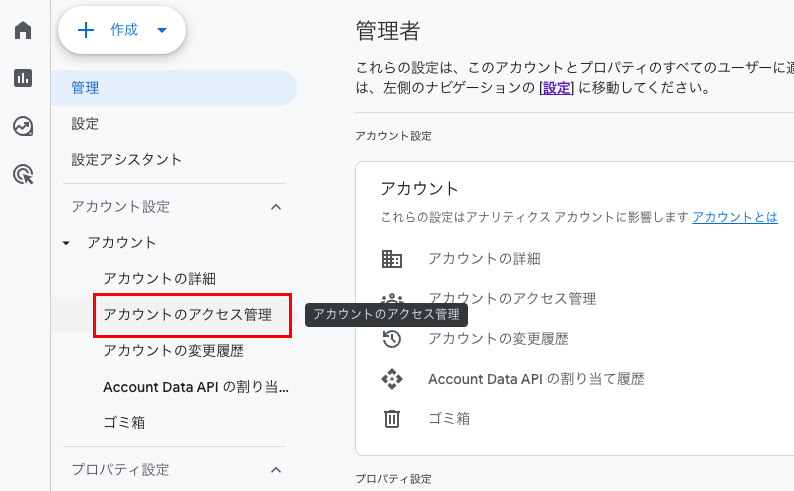Select 管理 in the navigation menu
Image resolution: width=794 pixels, height=491 pixels.
tap(174, 88)
